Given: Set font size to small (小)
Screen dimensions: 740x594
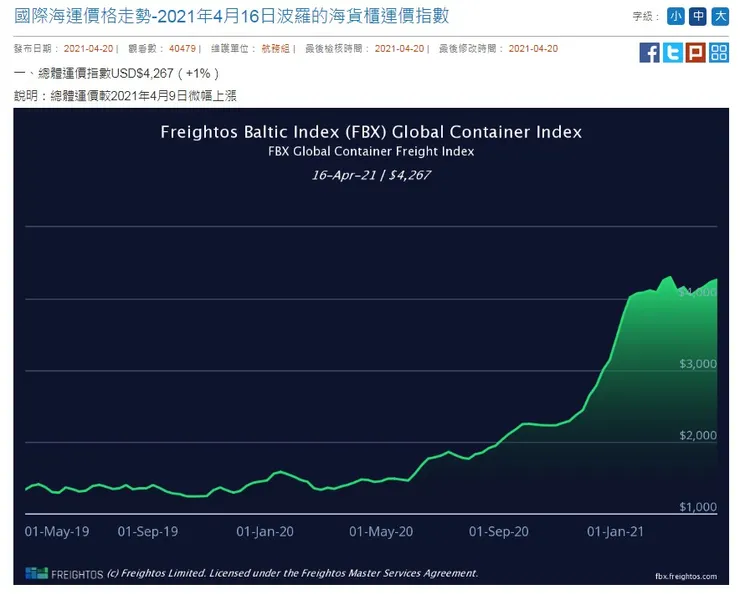Looking at the screenshot, I should pos(676,17).
